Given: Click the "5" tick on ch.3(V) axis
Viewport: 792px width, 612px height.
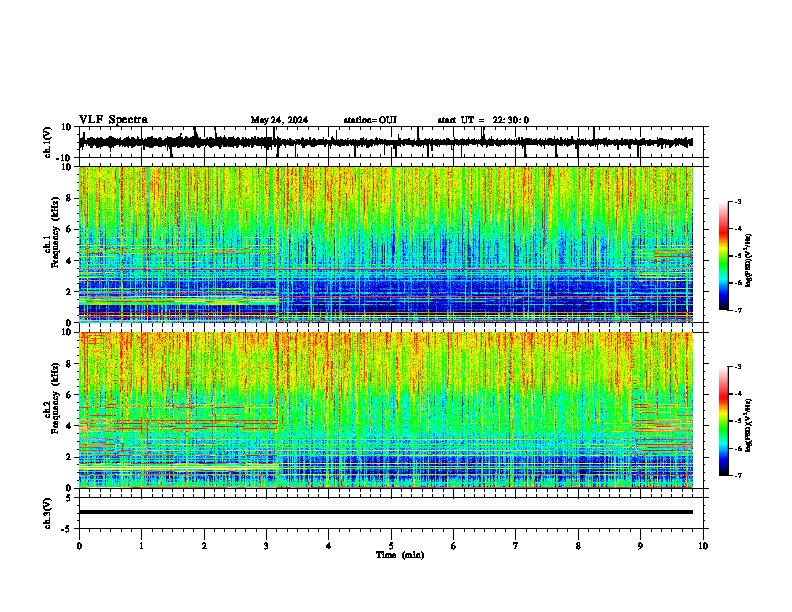Looking at the screenshot, I should [x=70, y=497].
